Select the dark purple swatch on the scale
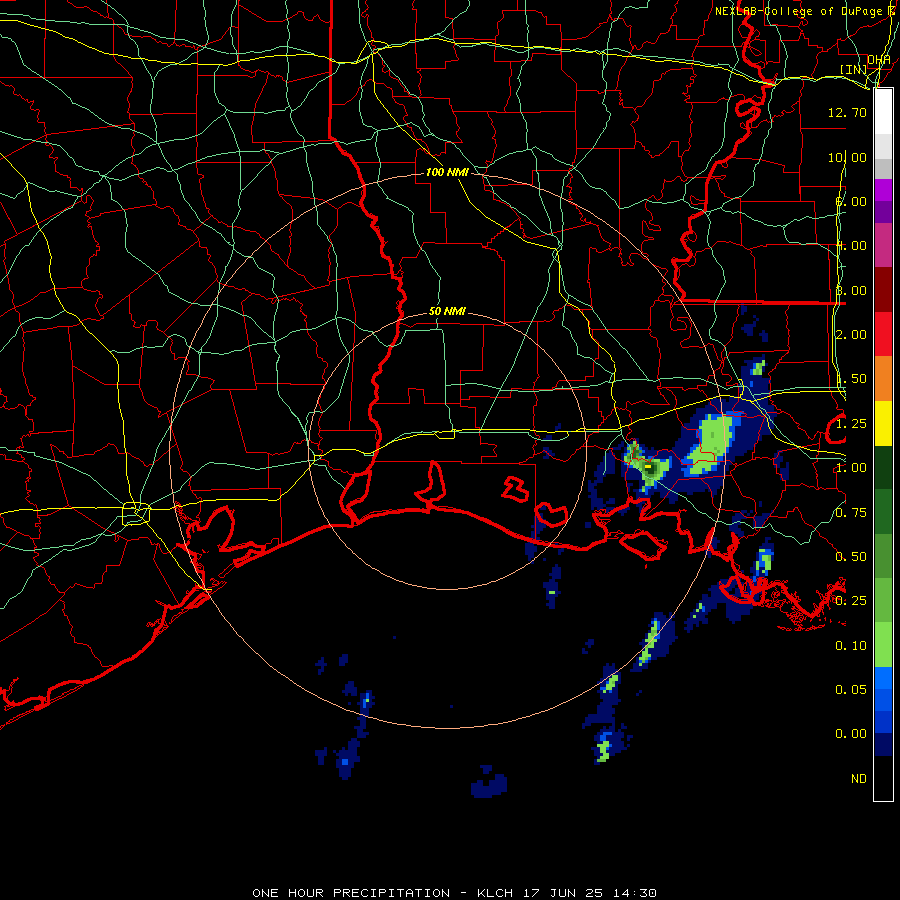Viewport: 900px width, 900px height. coord(883,212)
